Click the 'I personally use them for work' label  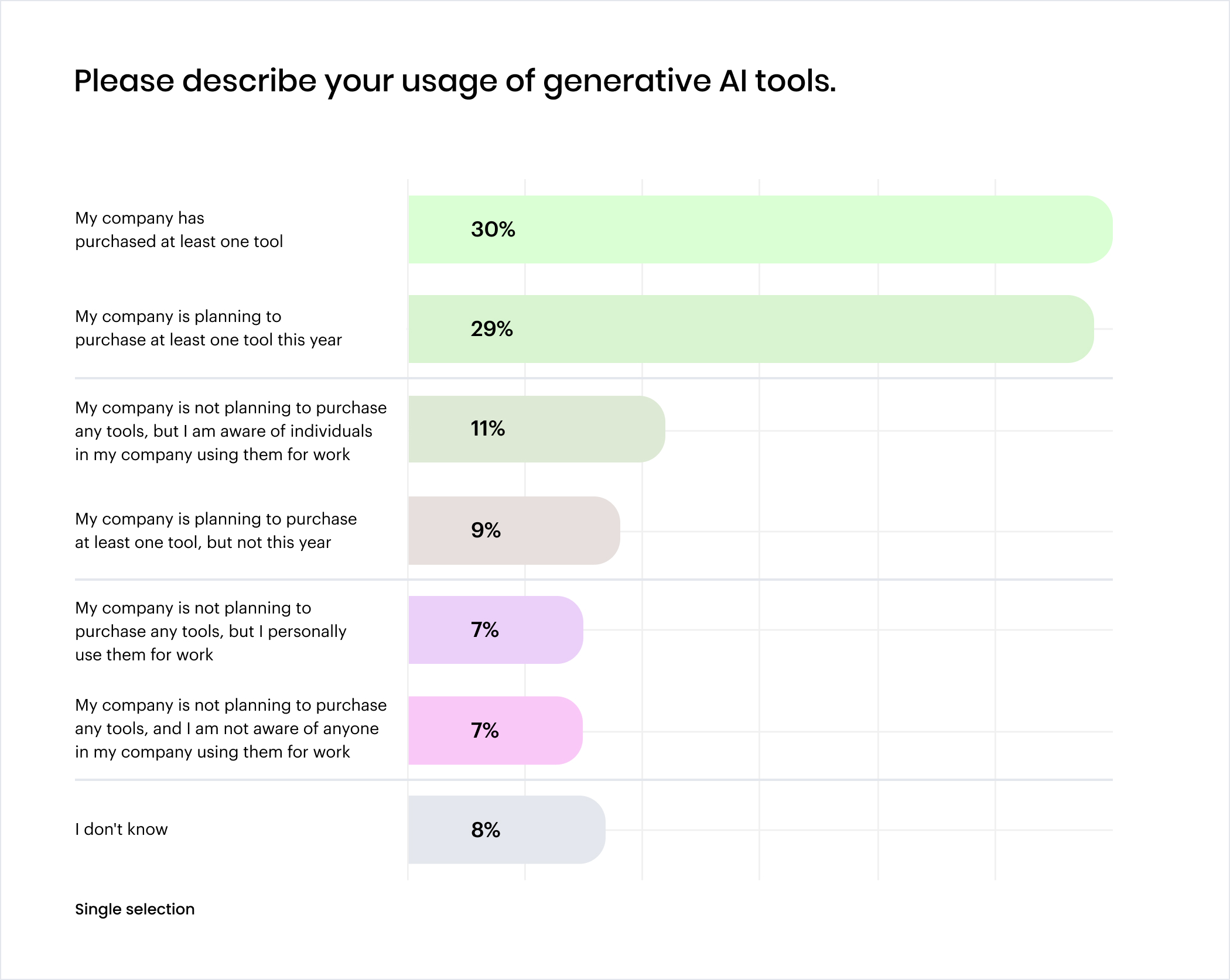pyautogui.click(x=211, y=631)
